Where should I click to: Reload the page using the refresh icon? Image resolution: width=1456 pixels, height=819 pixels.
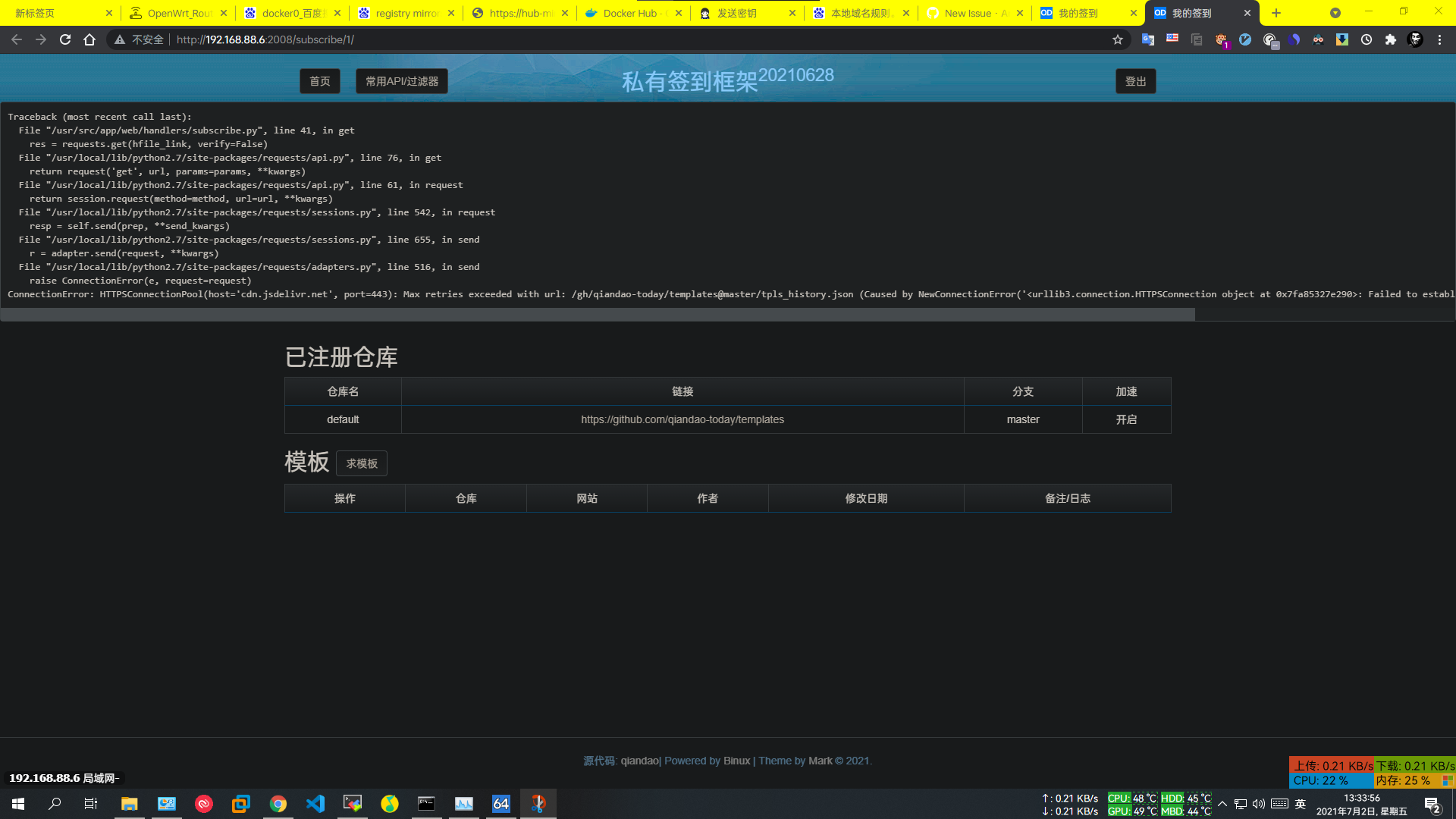(65, 39)
